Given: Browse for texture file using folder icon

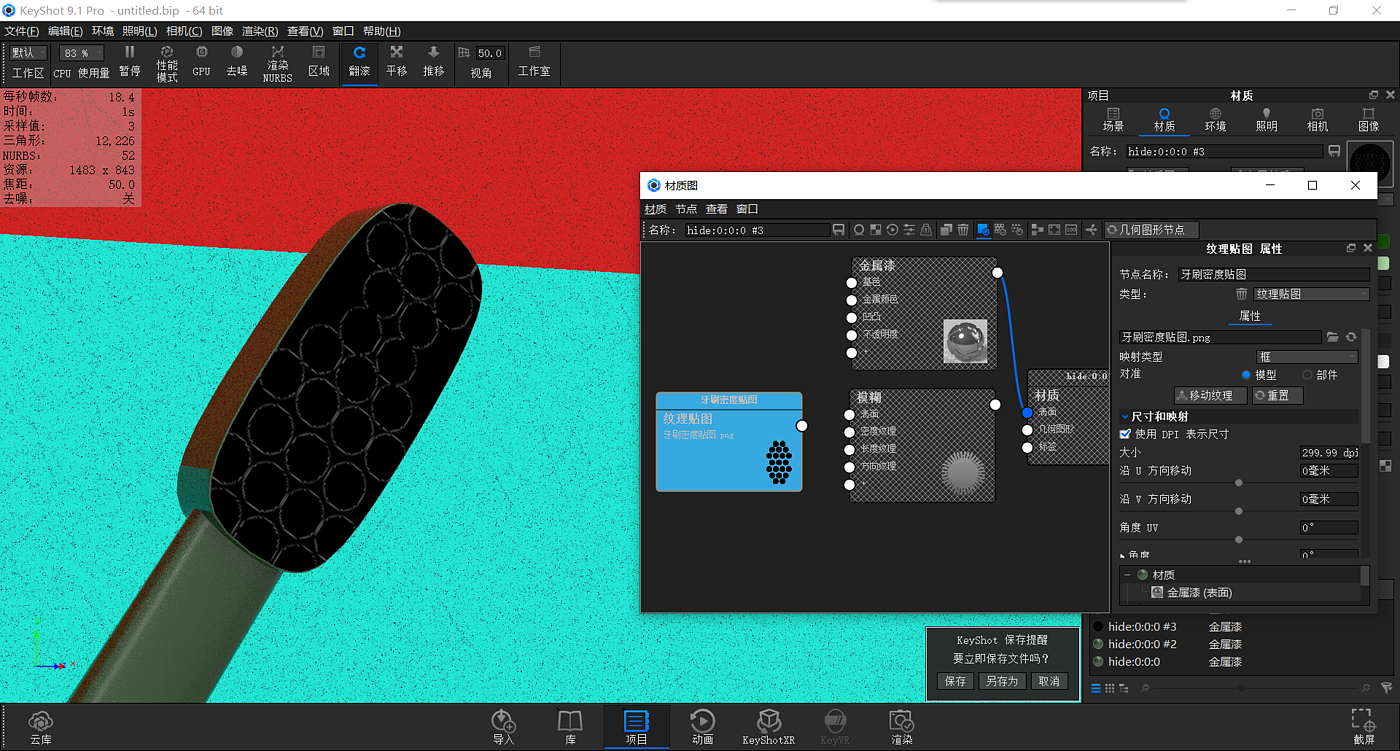Looking at the screenshot, I should pyautogui.click(x=1332, y=338).
